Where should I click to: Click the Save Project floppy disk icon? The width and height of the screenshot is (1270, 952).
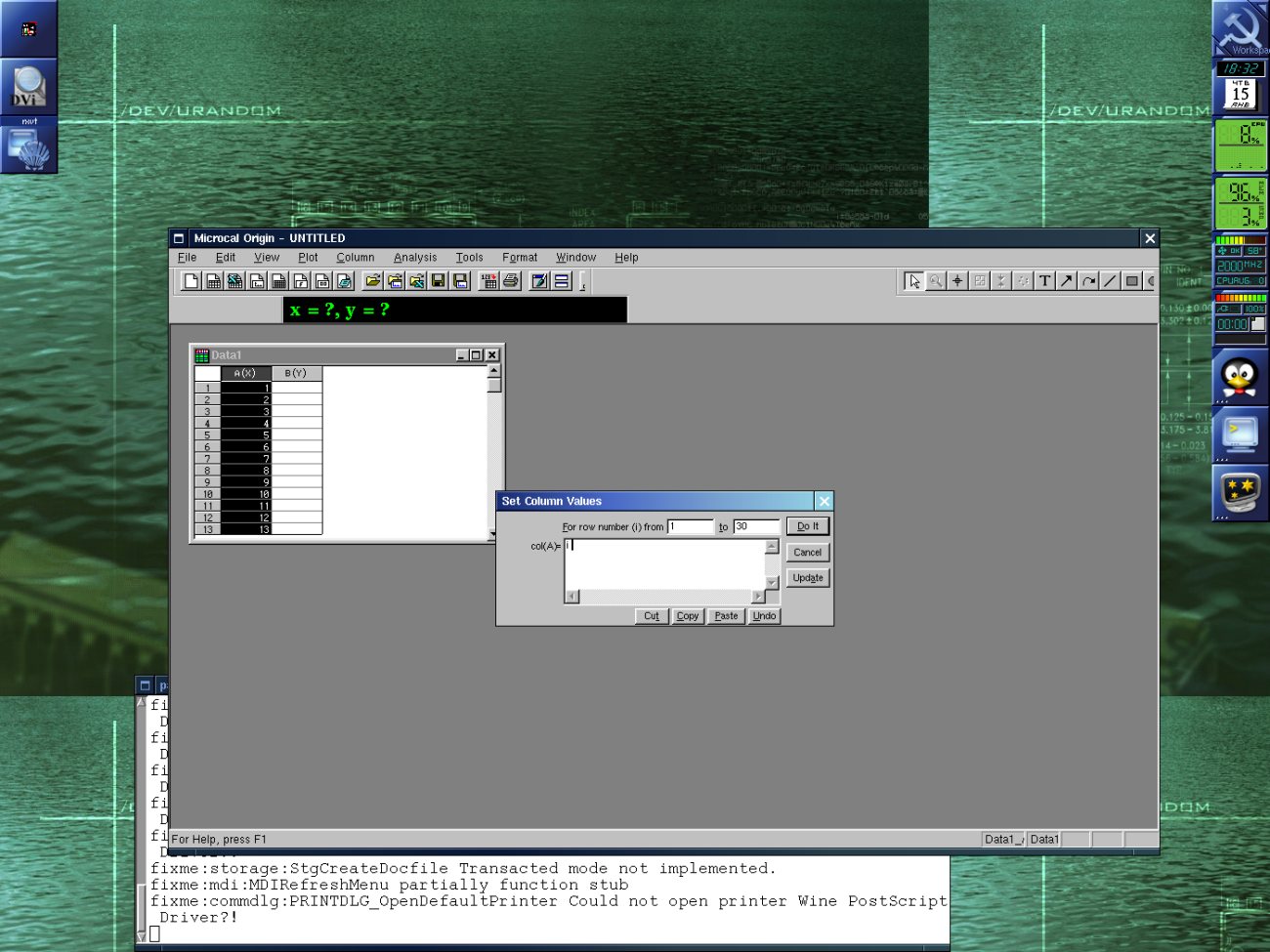[438, 281]
